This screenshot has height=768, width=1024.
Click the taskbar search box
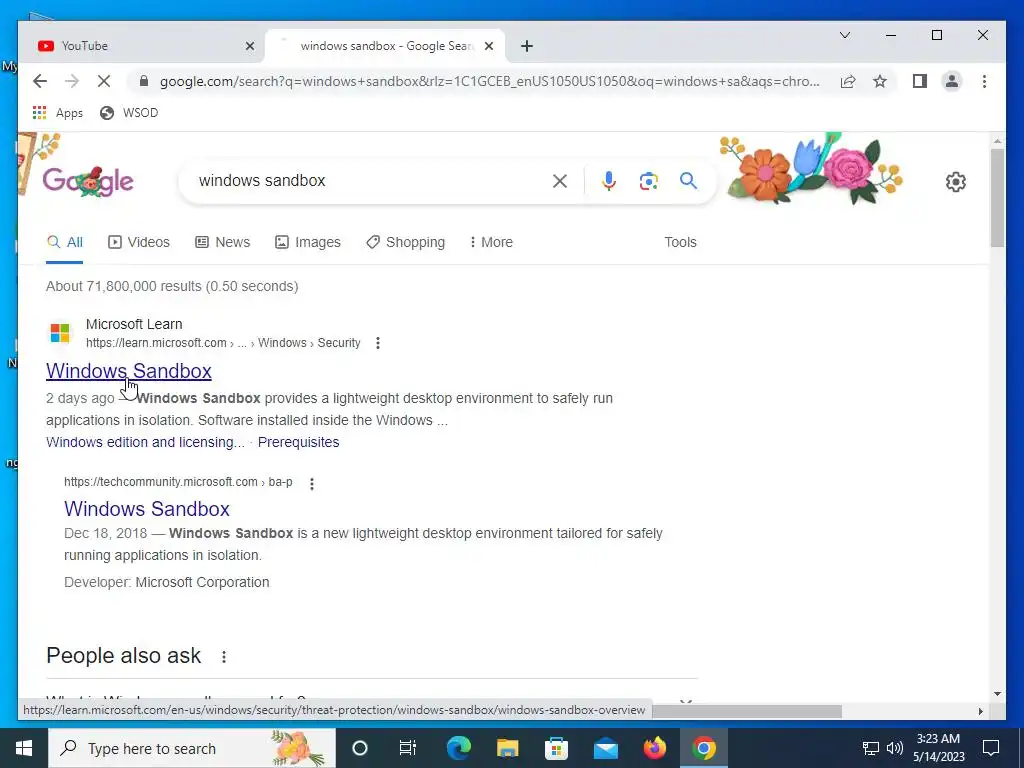click(x=192, y=748)
